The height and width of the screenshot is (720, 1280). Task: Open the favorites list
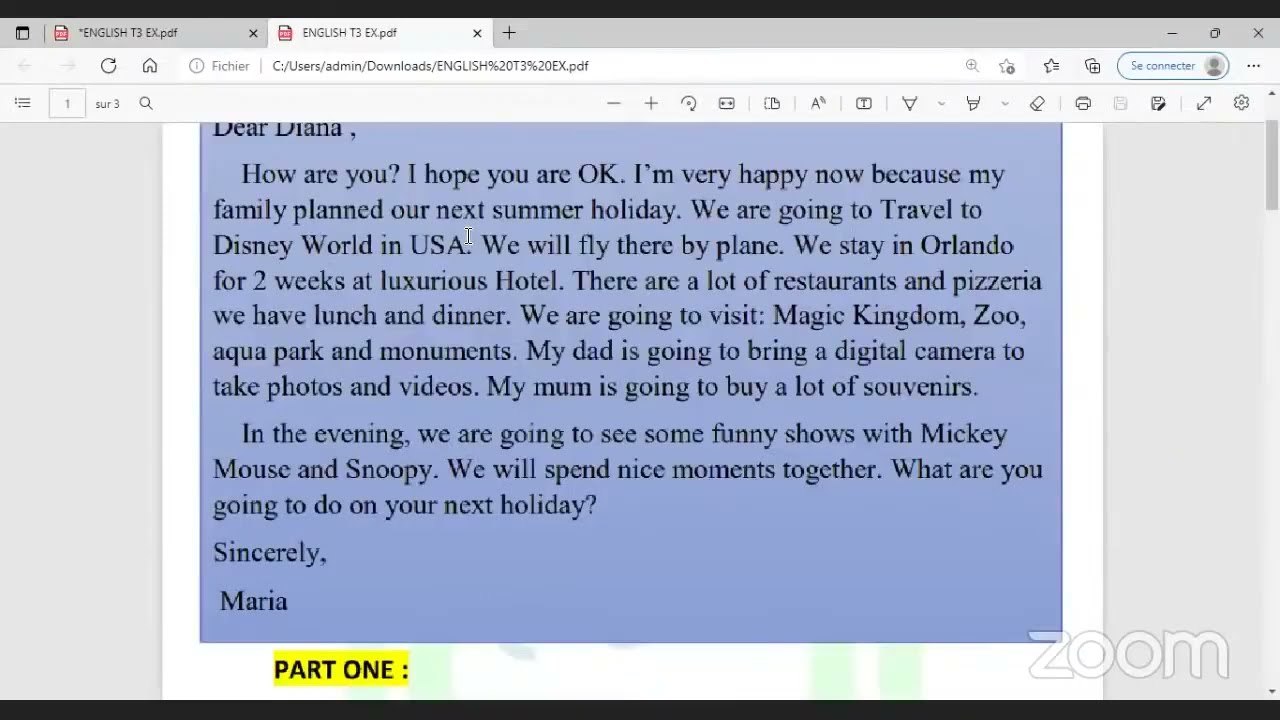(1051, 66)
